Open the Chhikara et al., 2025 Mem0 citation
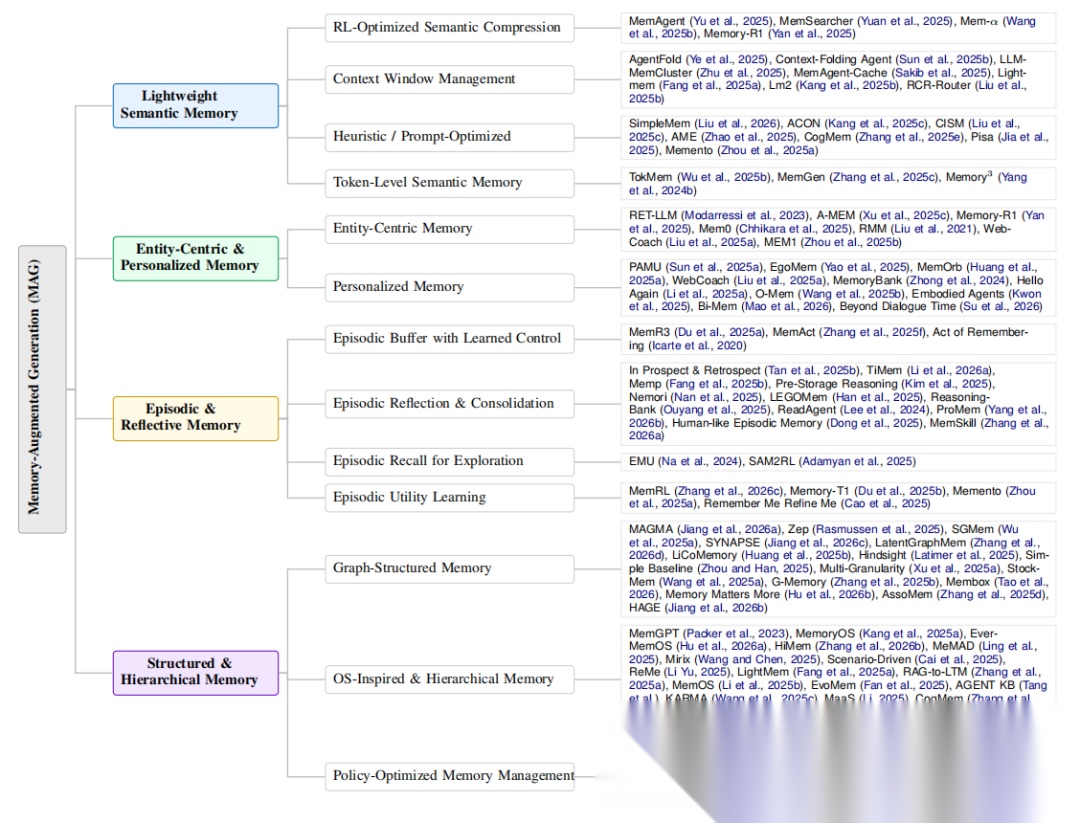 point(795,229)
